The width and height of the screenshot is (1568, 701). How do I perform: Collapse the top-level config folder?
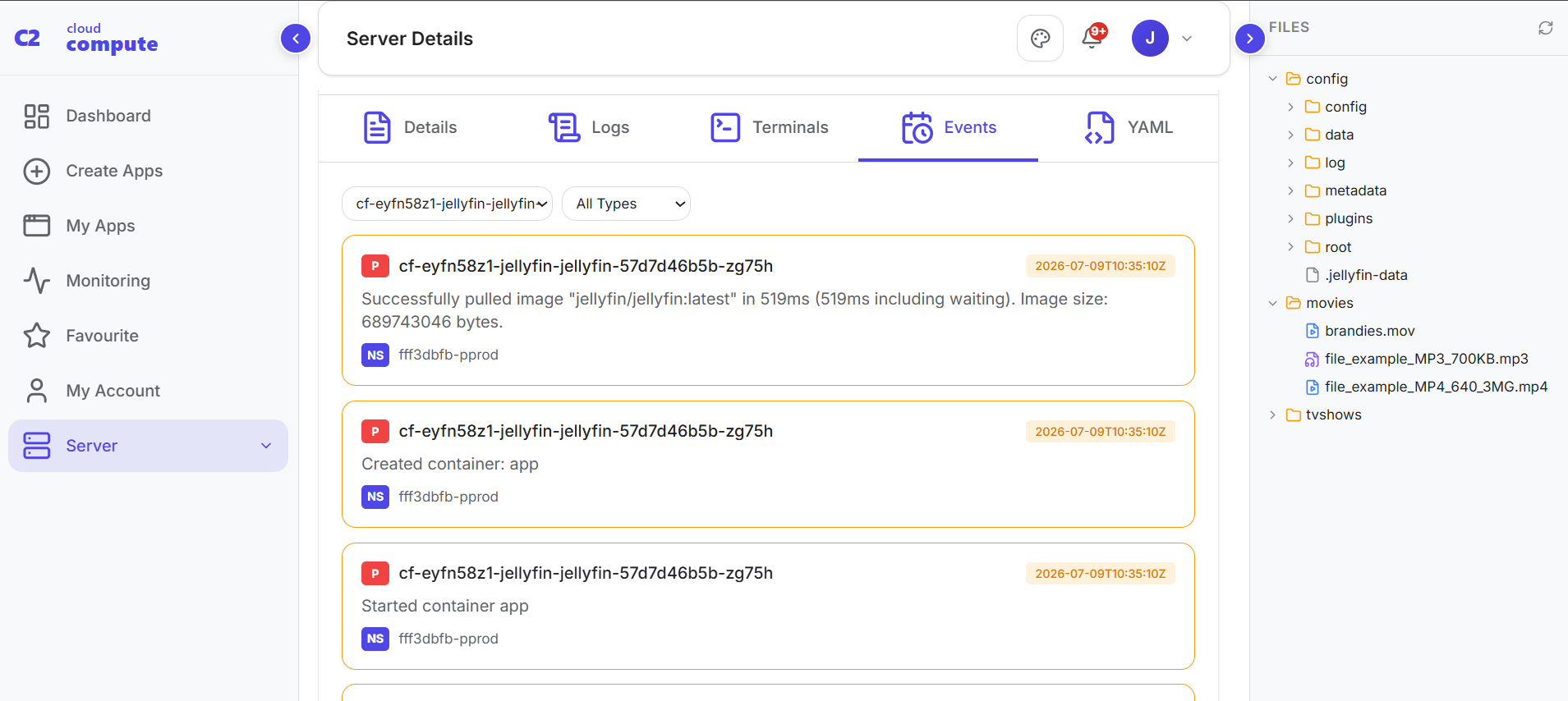pos(1272,79)
